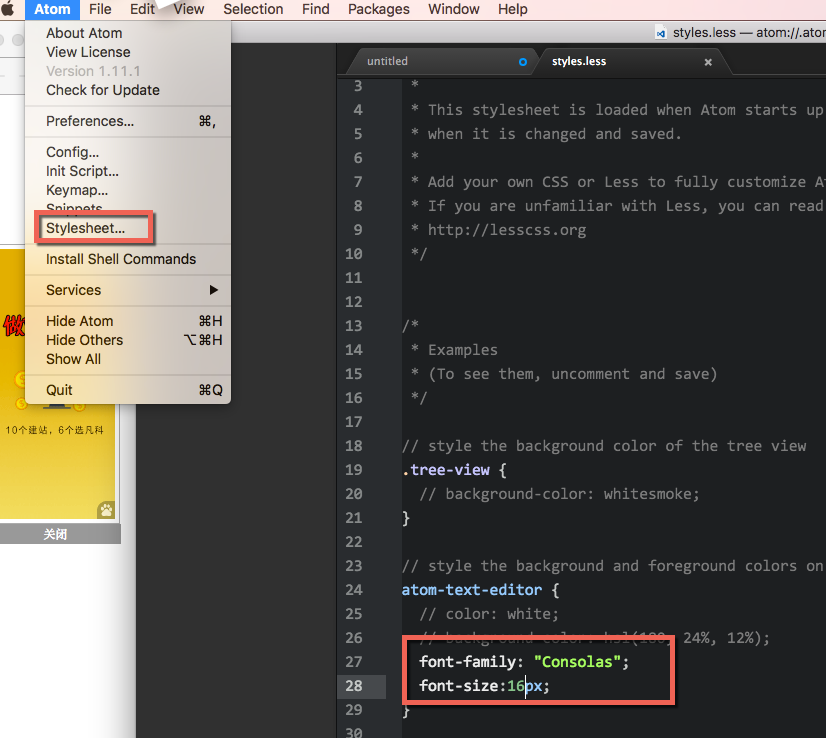
Task: Select Show All menu entry
Action: click(x=128, y=359)
